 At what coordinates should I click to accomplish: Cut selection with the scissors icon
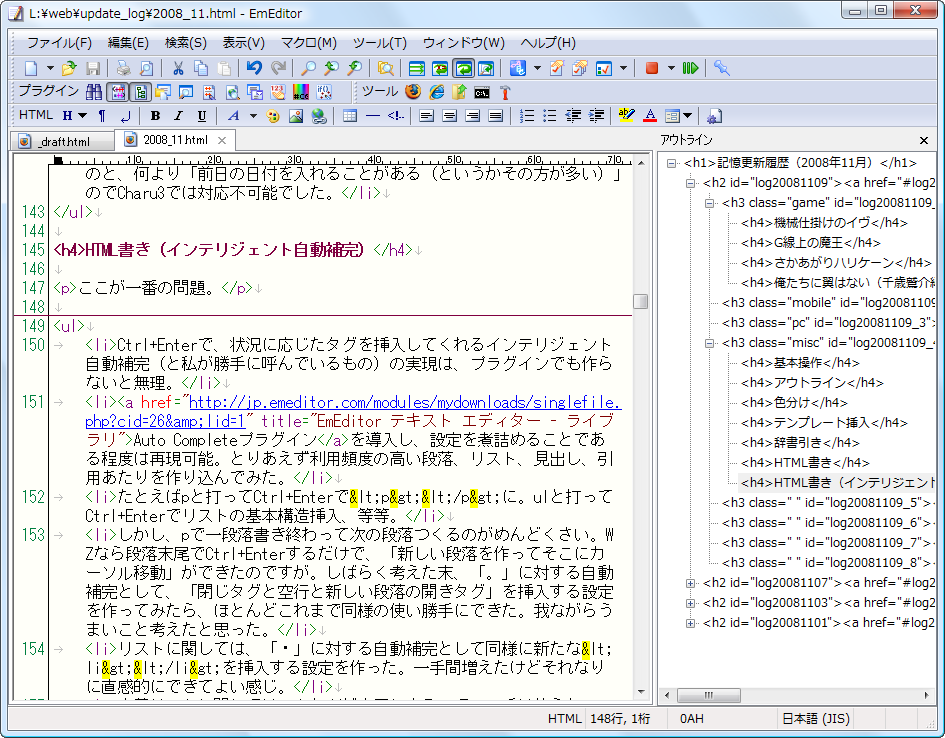[x=178, y=68]
